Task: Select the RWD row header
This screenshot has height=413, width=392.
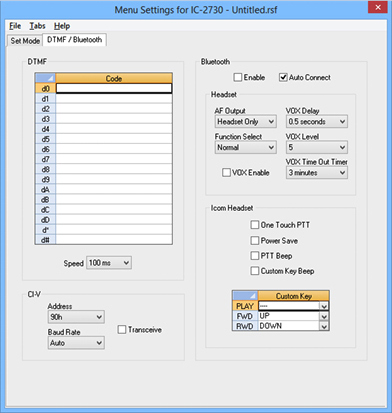Action: 245,326
